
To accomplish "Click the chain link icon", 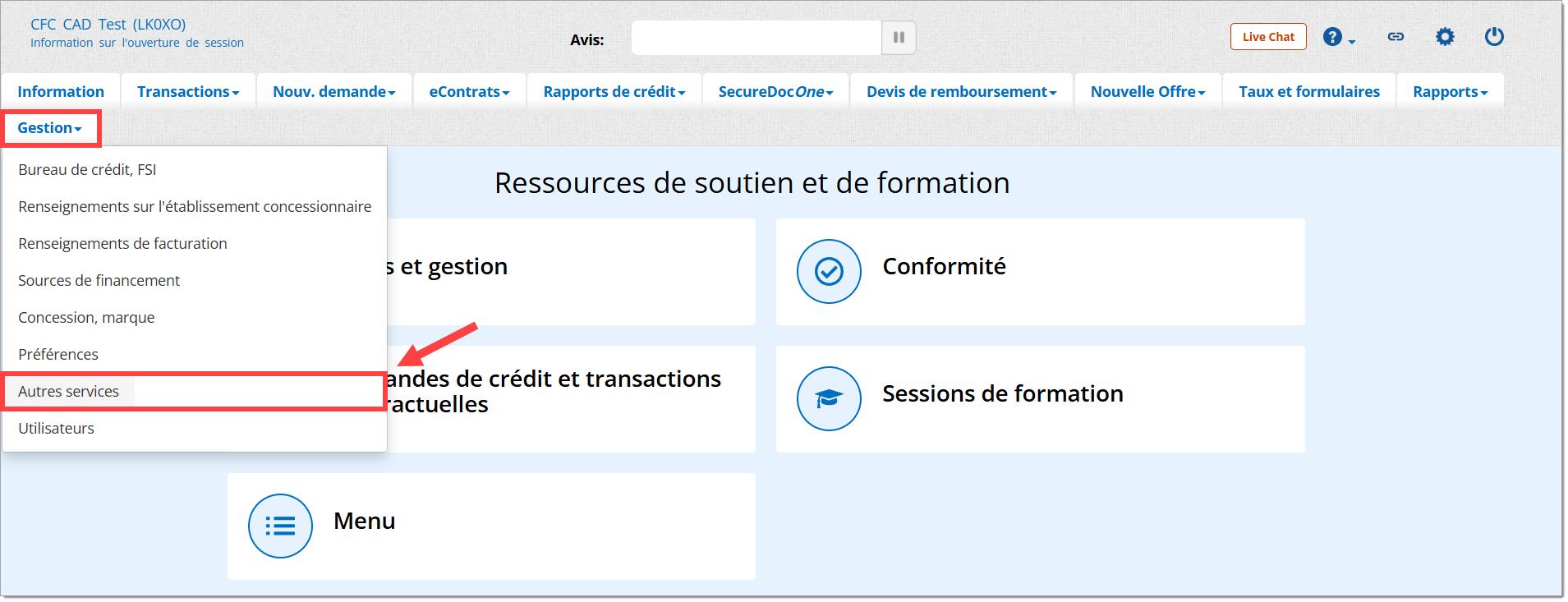I will [x=1395, y=37].
